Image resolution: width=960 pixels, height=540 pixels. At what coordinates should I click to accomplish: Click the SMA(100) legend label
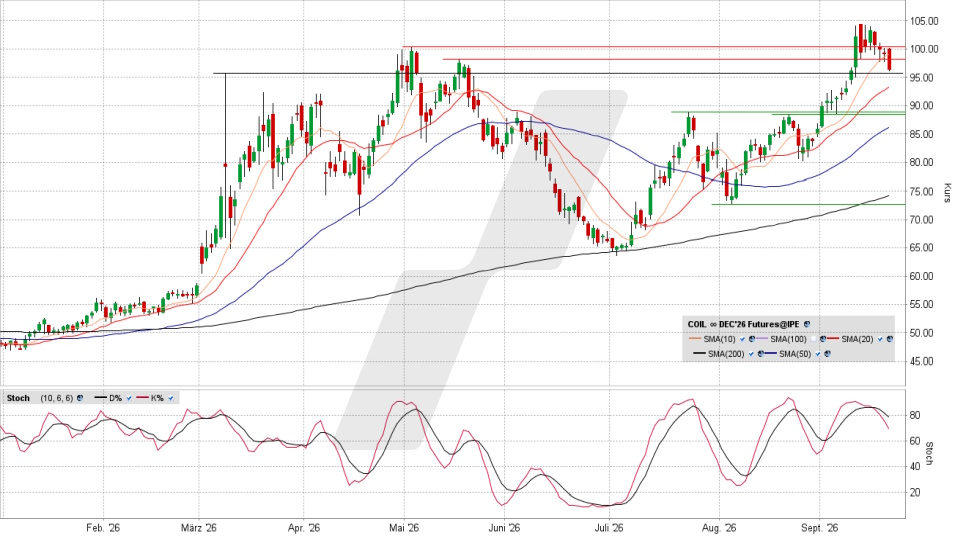tap(789, 339)
